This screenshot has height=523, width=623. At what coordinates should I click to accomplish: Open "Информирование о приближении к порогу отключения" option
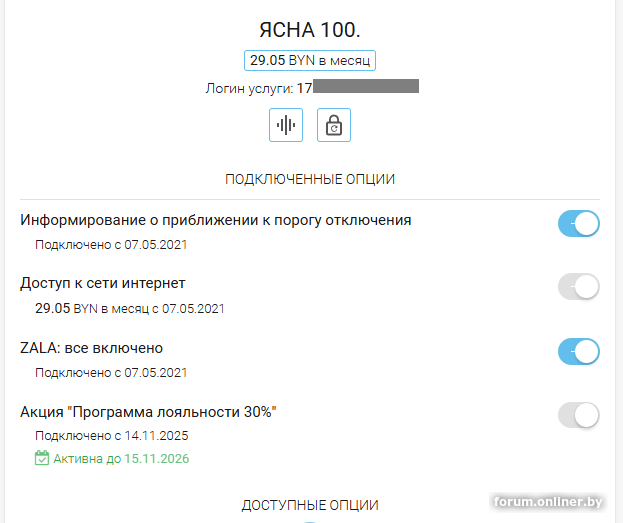tap(216, 220)
